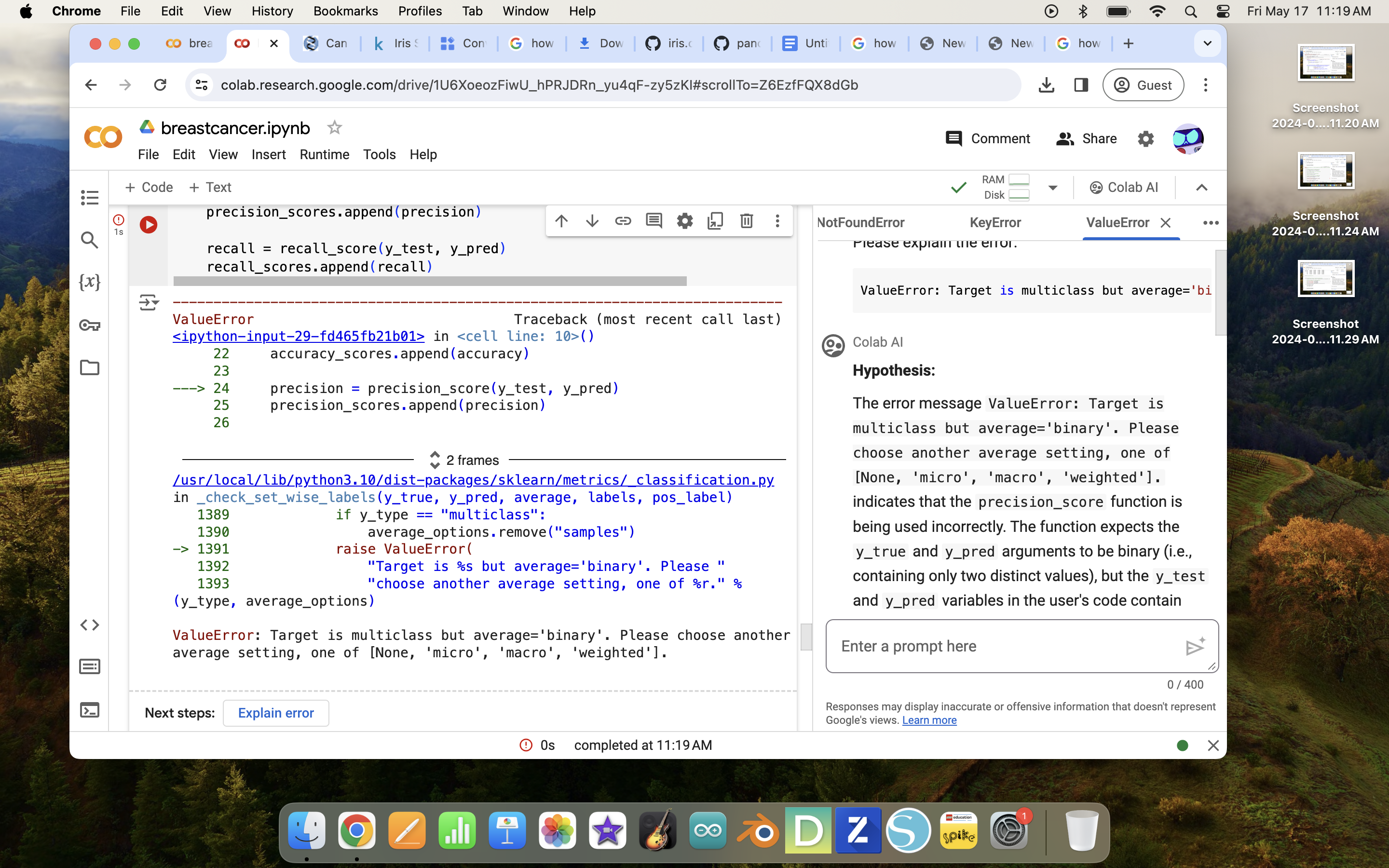Open the secrets key panel

click(x=90, y=325)
